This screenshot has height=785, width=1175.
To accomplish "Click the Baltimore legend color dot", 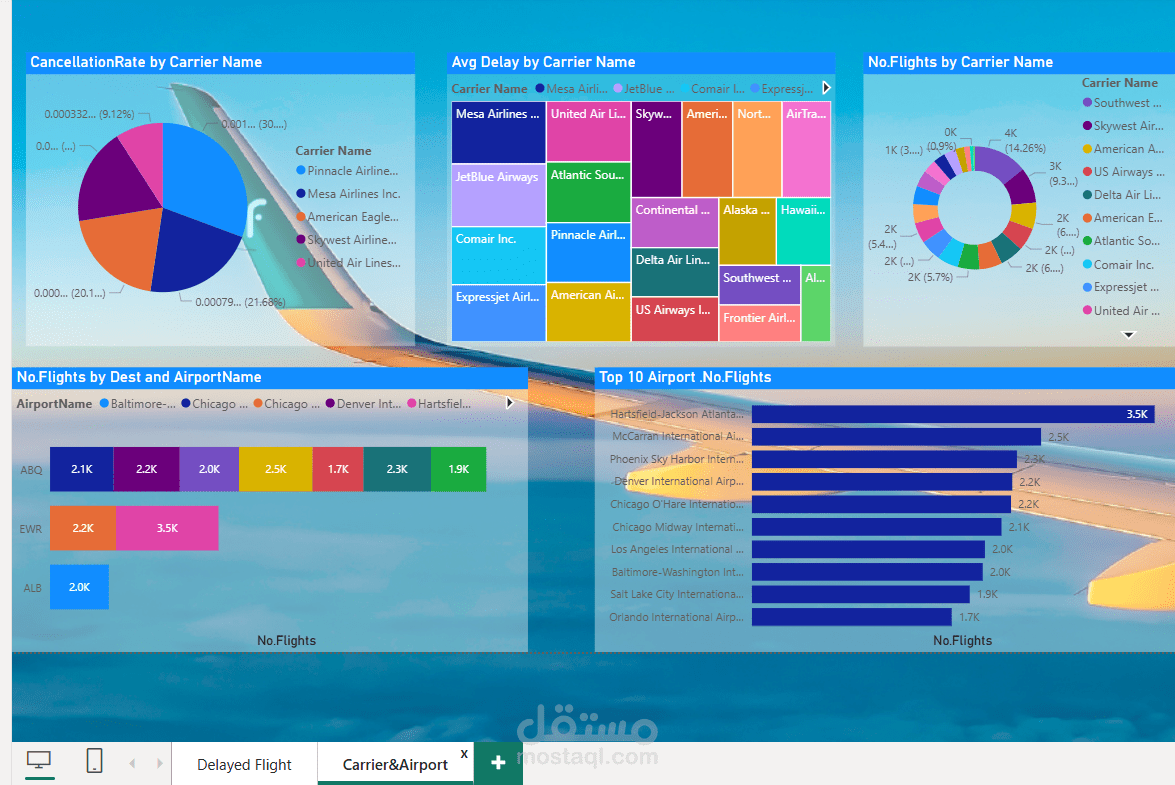I will pos(105,404).
